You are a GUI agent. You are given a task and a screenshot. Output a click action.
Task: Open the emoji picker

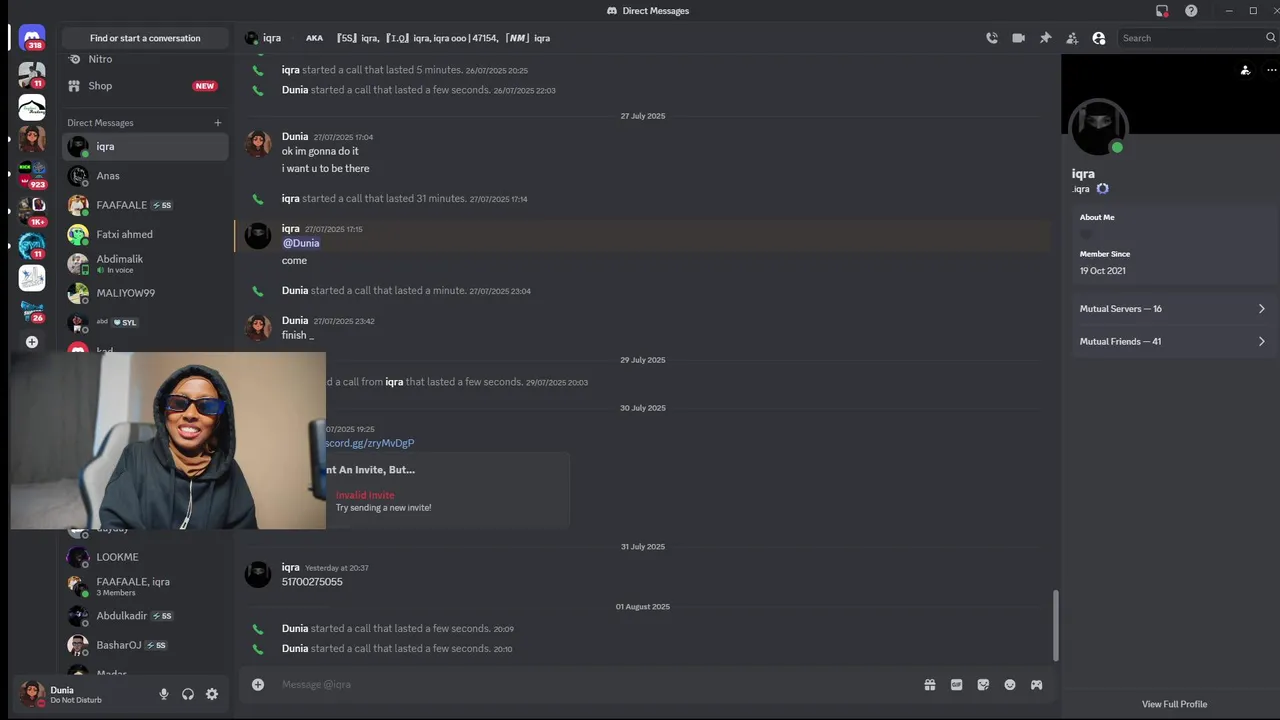pos(1010,685)
